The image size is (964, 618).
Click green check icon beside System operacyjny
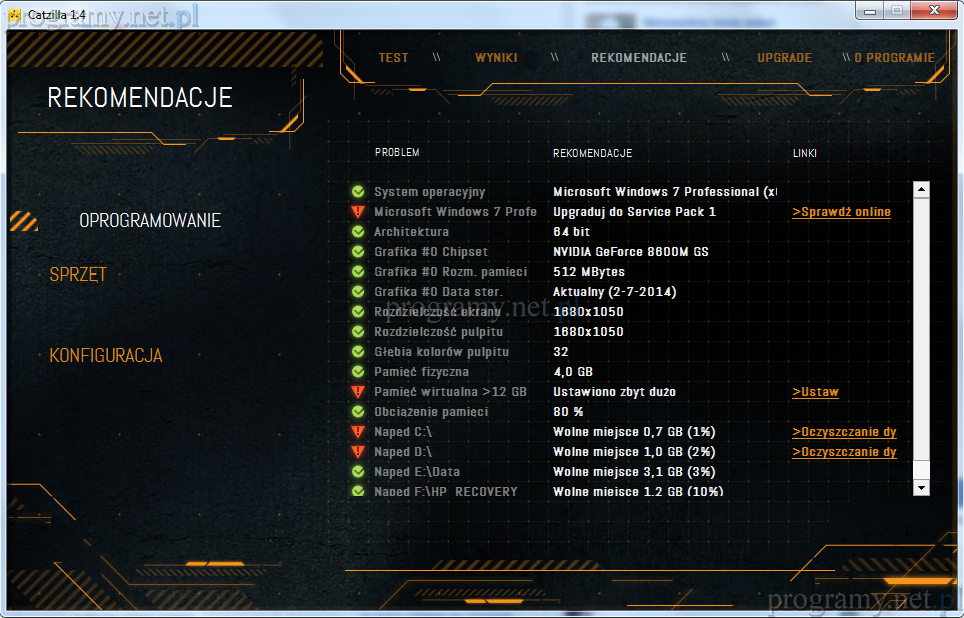(358, 192)
